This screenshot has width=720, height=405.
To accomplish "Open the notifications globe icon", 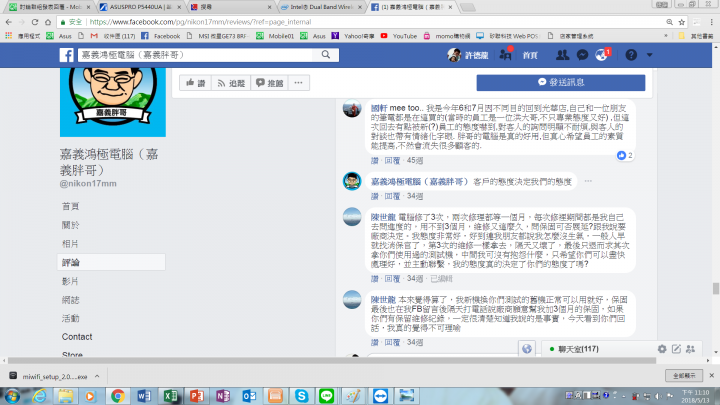I will coord(601,55).
